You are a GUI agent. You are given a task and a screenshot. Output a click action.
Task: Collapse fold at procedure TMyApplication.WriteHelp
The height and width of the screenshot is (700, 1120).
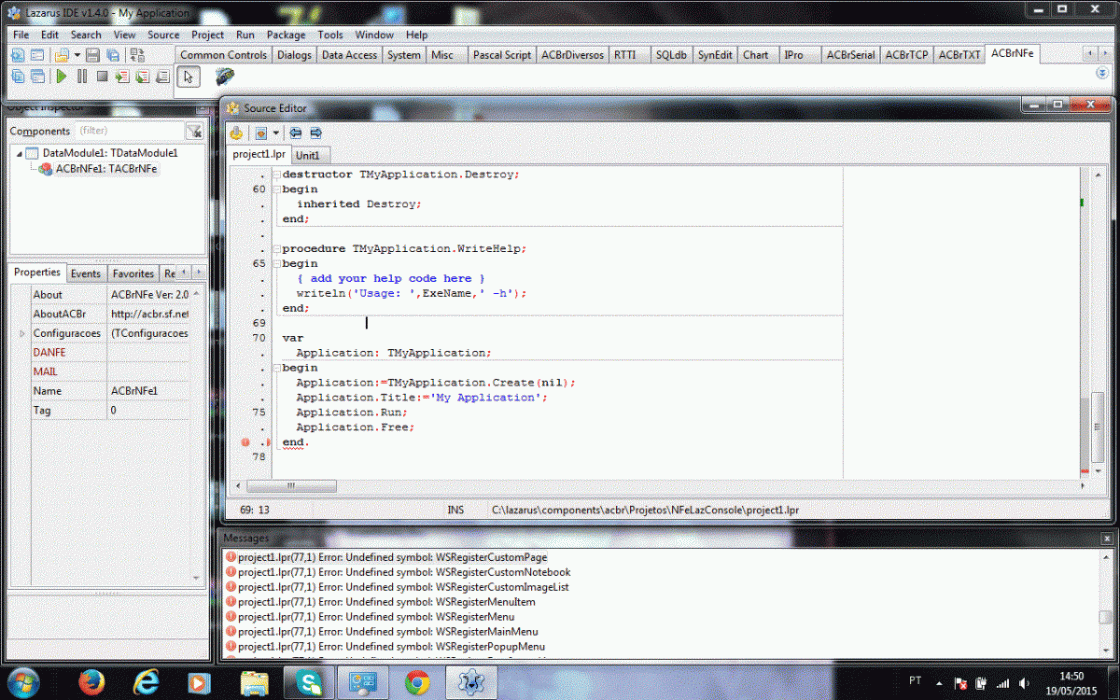tap(276, 249)
